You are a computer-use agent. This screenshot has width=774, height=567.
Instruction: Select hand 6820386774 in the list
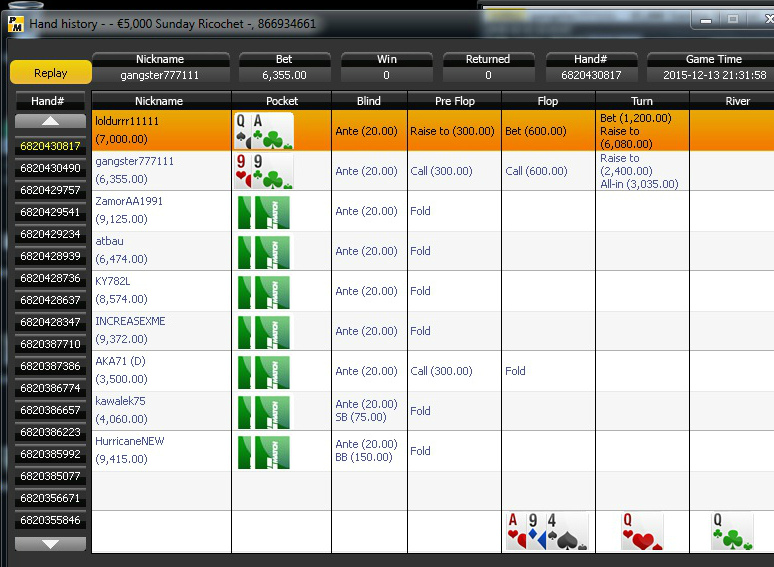coord(50,388)
